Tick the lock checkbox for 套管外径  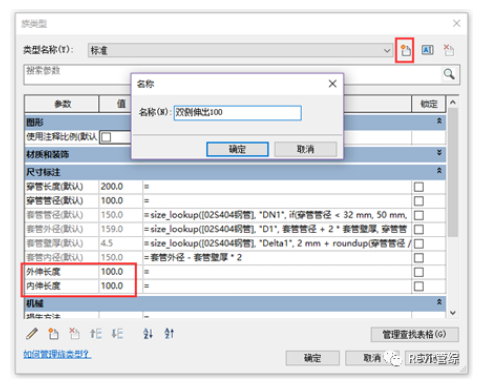click(x=419, y=229)
